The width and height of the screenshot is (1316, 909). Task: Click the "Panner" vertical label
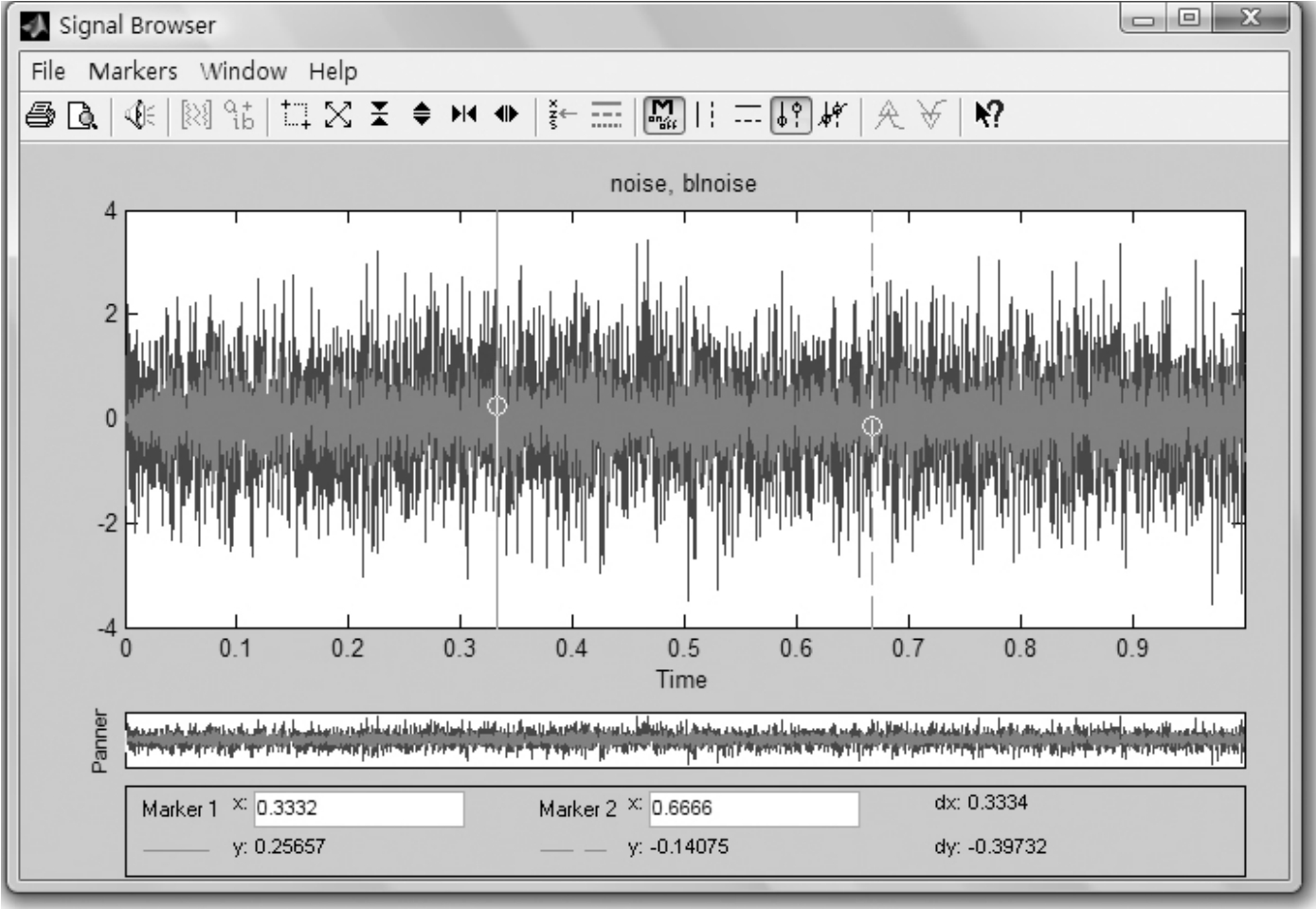coord(99,740)
